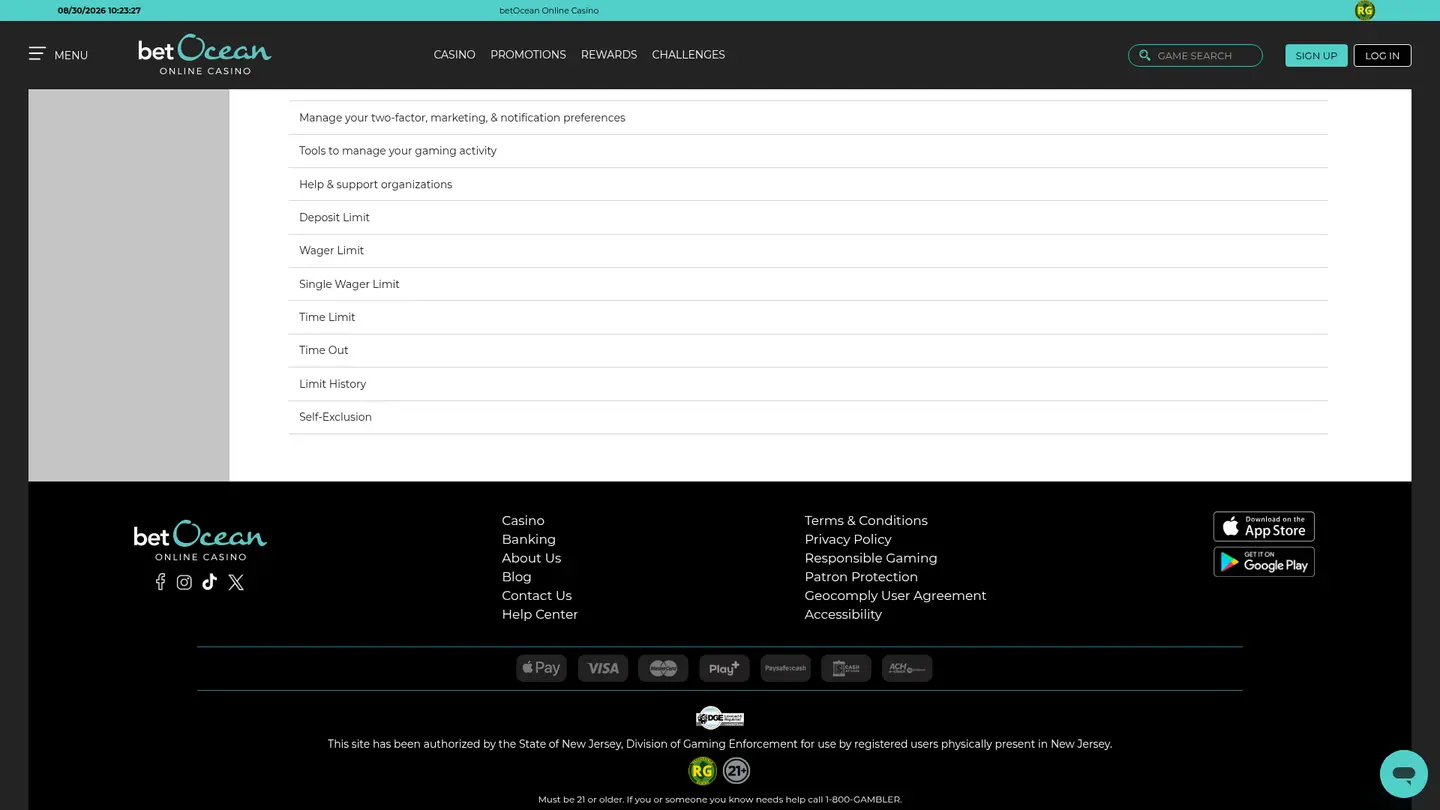
Task: Expand the Wager Limit row
Action: (808, 251)
